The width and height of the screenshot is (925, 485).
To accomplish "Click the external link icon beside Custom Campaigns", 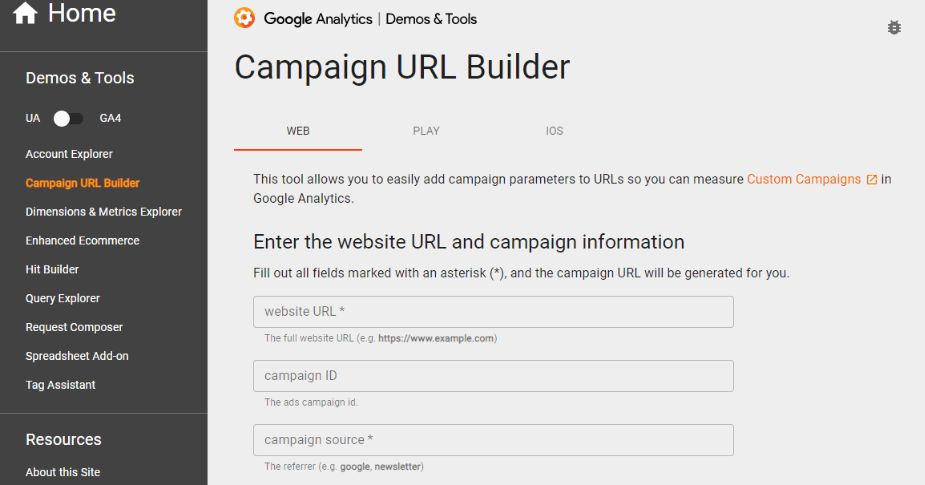I will click(x=872, y=180).
